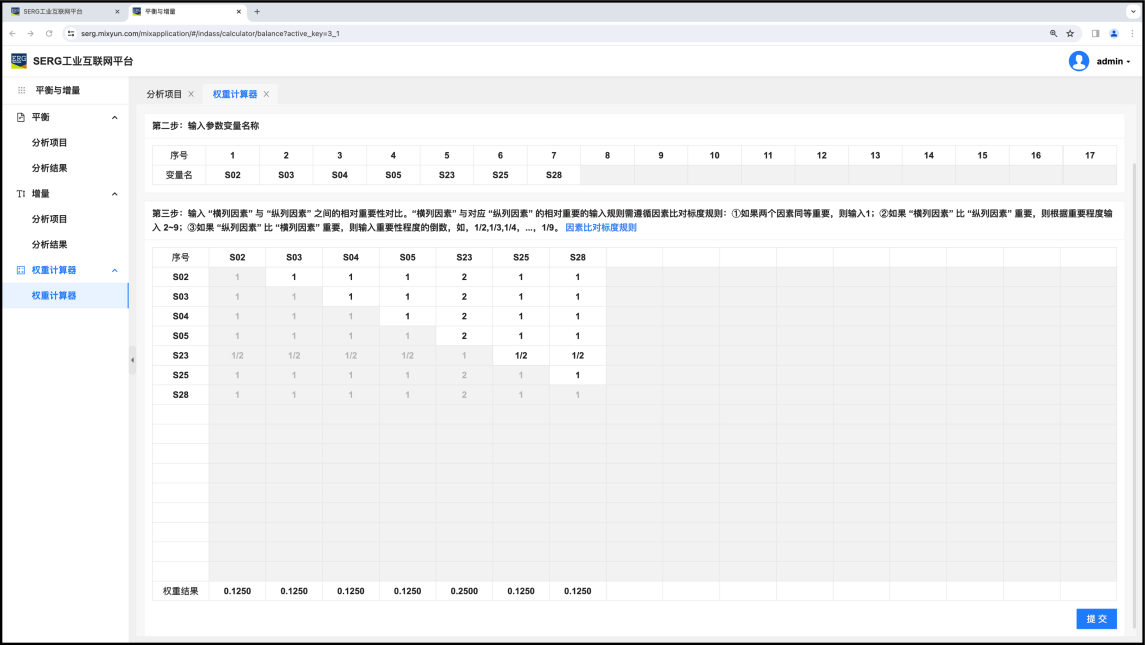Click the SERG platform logo
The height and width of the screenshot is (645, 1145).
pos(19,61)
